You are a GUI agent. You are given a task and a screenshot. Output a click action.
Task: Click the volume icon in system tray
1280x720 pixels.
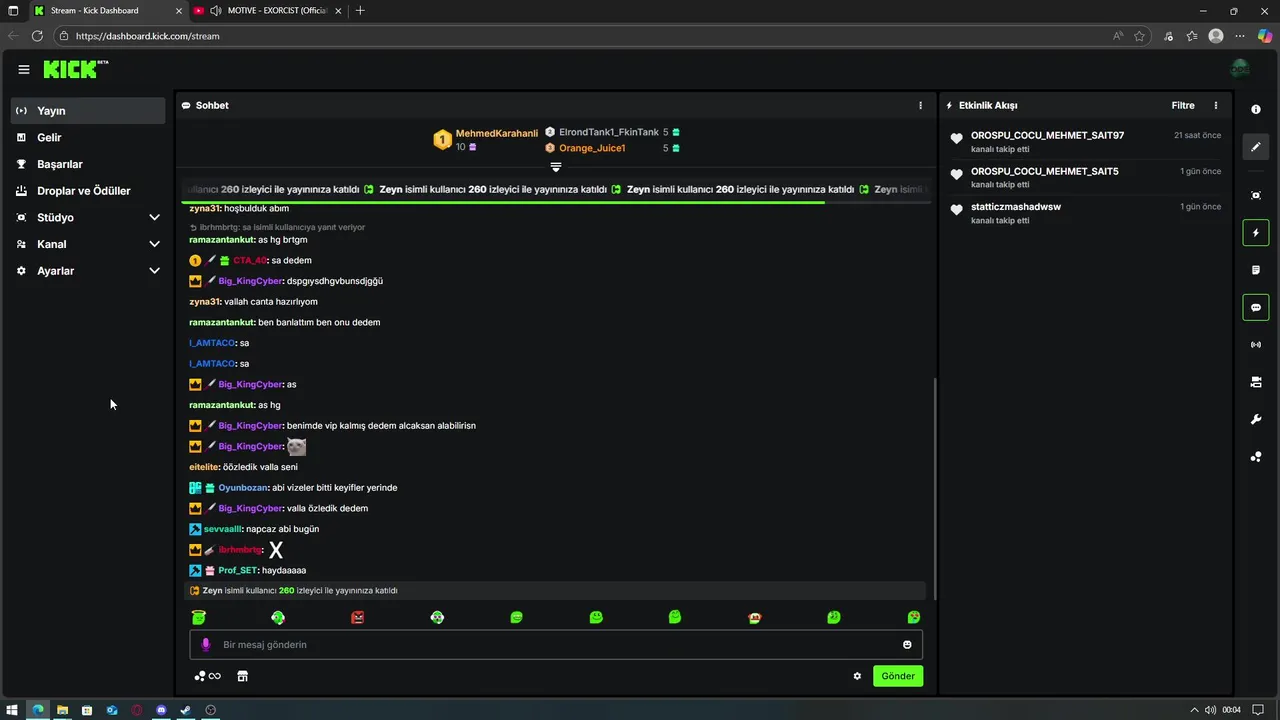click(1211, 710)
